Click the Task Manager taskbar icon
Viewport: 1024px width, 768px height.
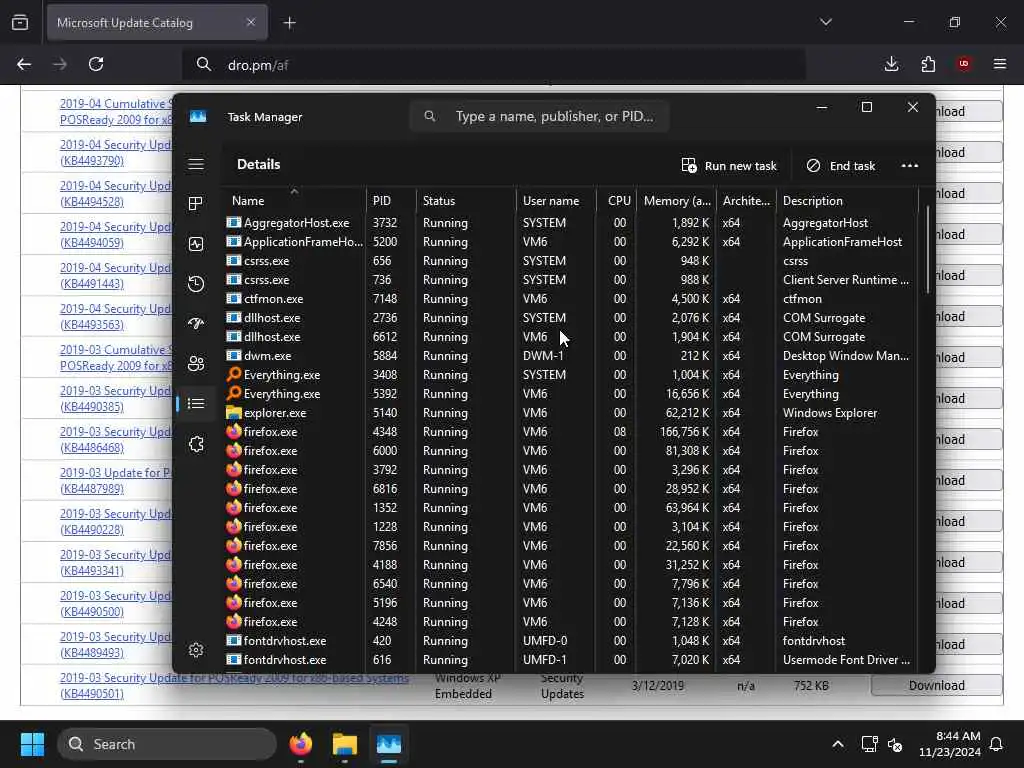point(389,744)
